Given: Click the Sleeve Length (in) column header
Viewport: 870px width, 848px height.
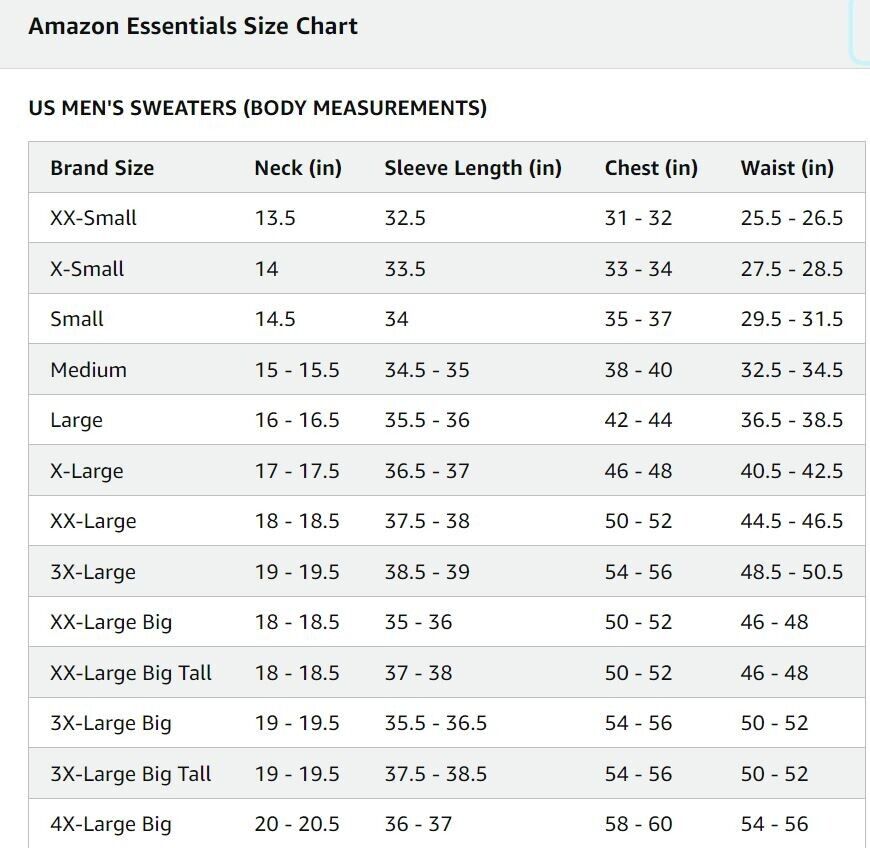Looking at the screenshot, I should 473,168.
